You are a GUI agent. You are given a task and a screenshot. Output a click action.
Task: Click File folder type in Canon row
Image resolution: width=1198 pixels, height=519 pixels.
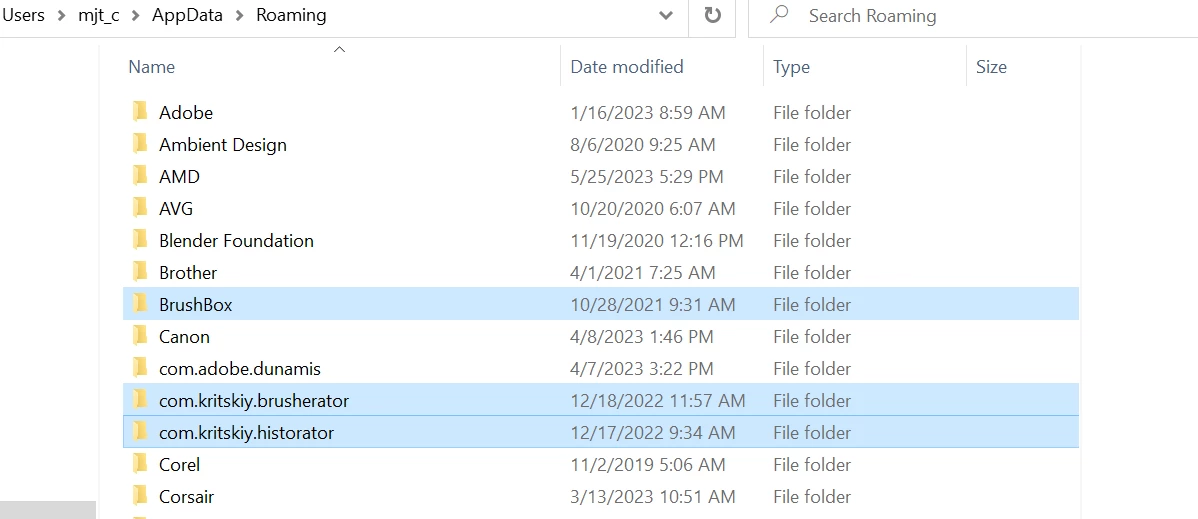click(x=812, y=336)
